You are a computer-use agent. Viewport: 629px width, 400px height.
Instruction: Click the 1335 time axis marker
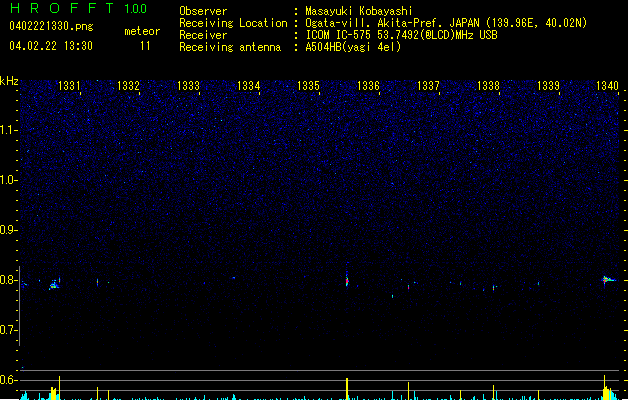point(308,86)
